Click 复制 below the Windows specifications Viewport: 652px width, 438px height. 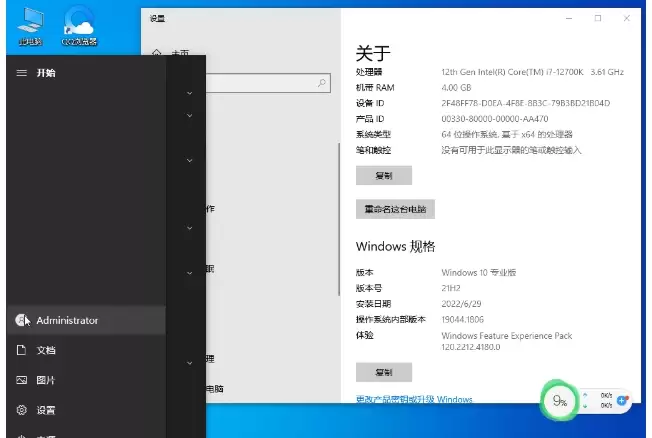[384, 372]
